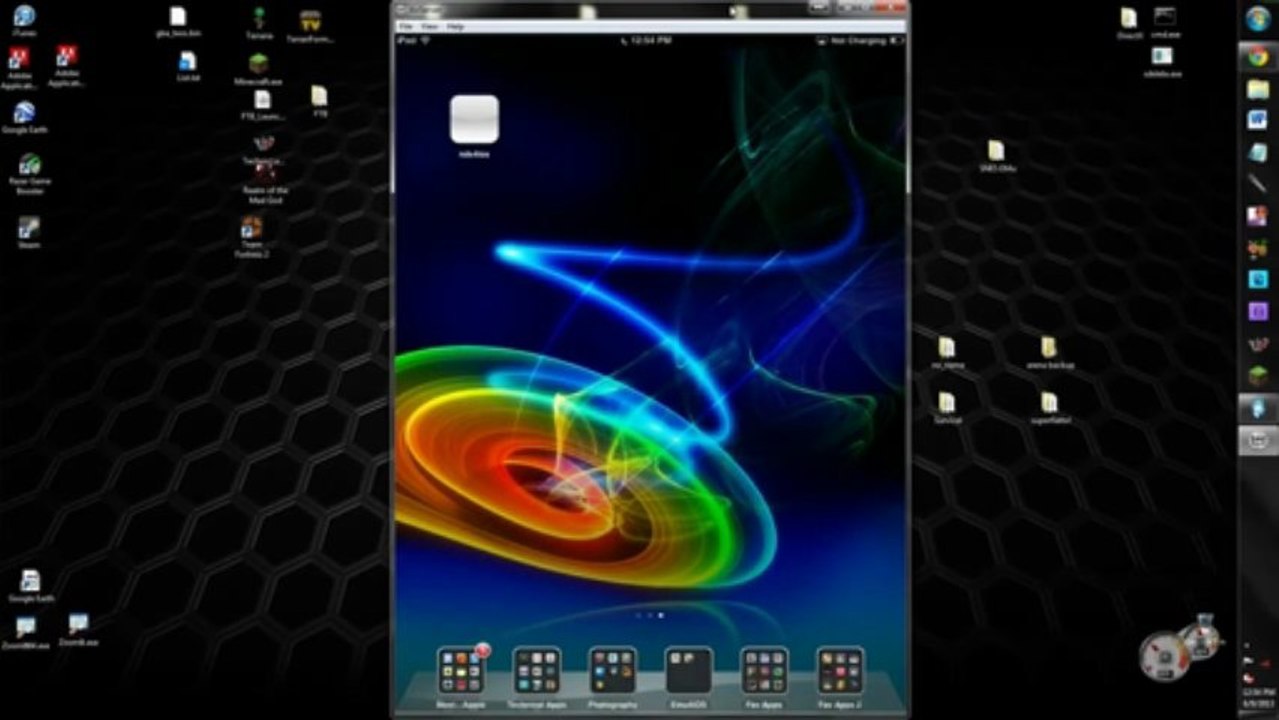Open the Help menu in iPad window
Viewport: 1279px width, 720px height.
tap(455, 26)
